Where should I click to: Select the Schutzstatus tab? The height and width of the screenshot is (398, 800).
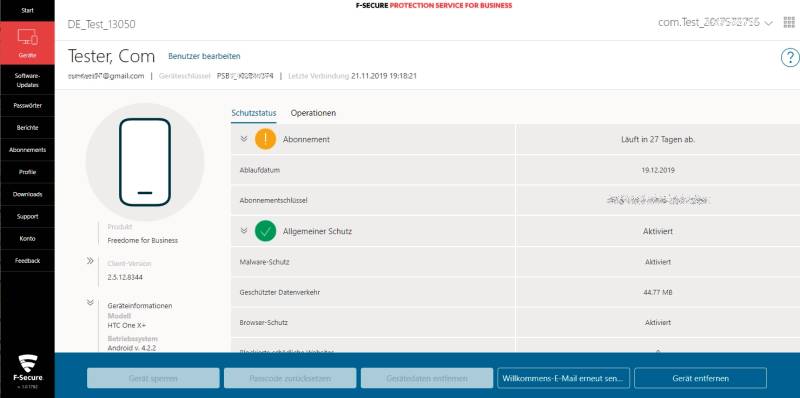point(254,113)
